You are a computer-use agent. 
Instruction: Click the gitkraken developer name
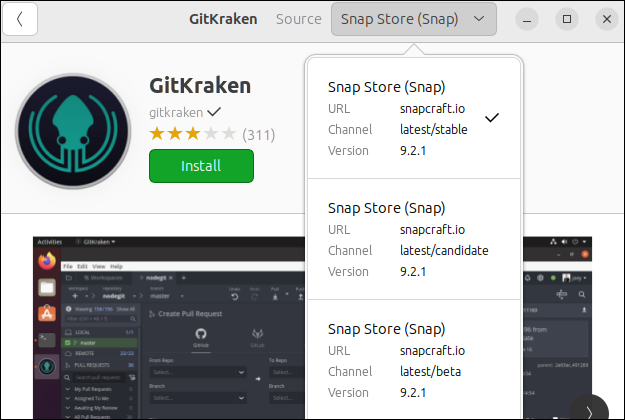(176, 112)
